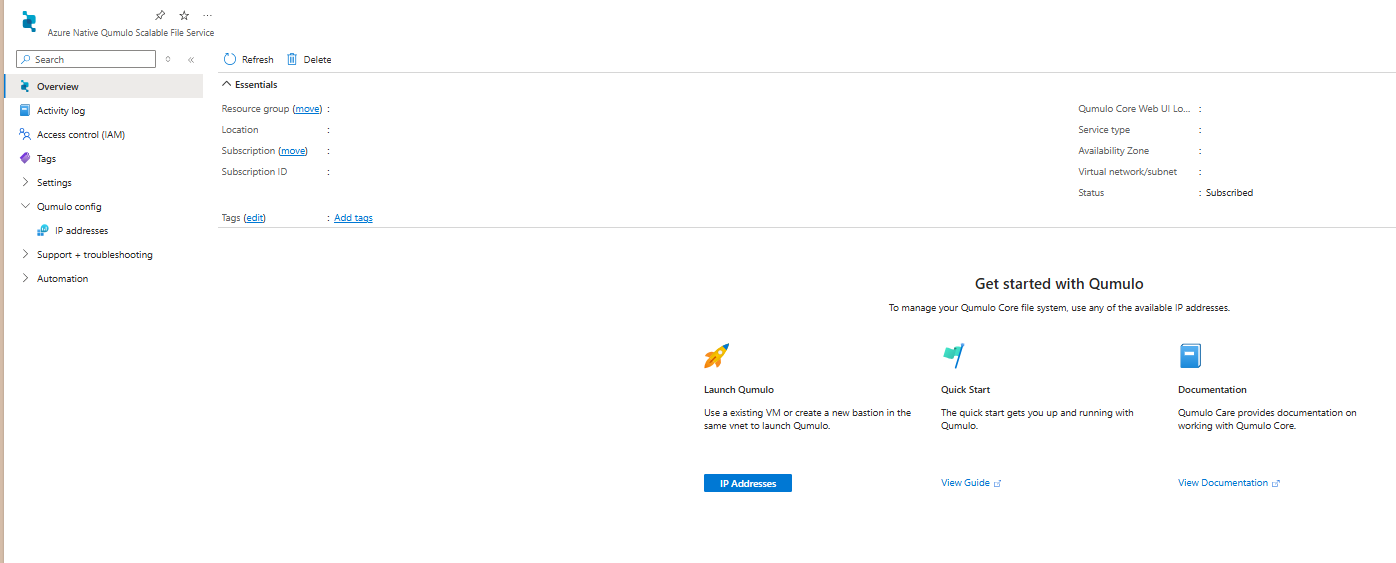Image resolution: width=1396 pixels, height=563 pixels.
Task: Collapse the Qumulo config section chevron
Action: pos(25,206)
